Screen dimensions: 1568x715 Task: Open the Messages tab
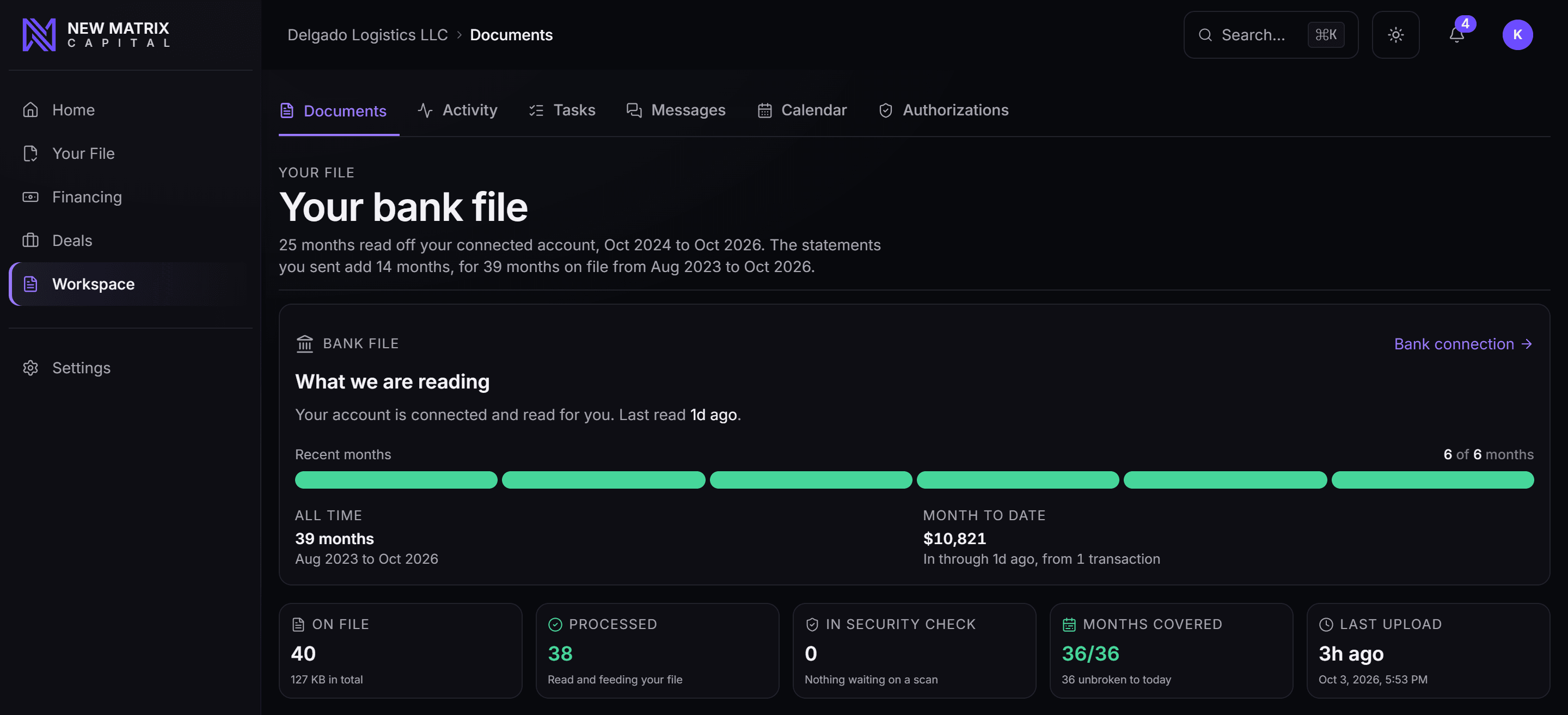pyautogui.click(x=676, y=110)
